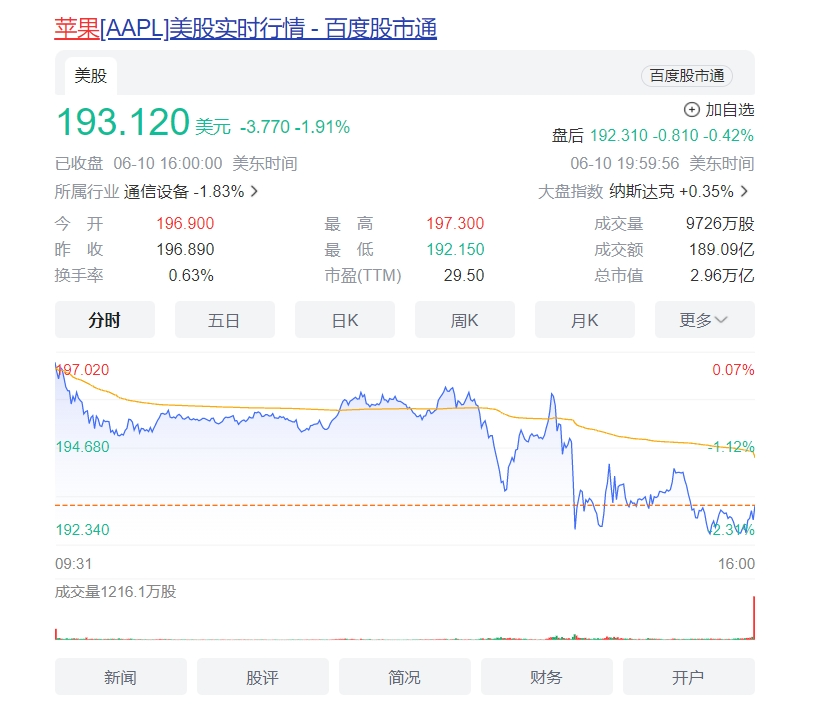This screenshot has width=837, height=707.
Task: Click the 盘后 price 192.310
Action: click(x=619, y=136)
